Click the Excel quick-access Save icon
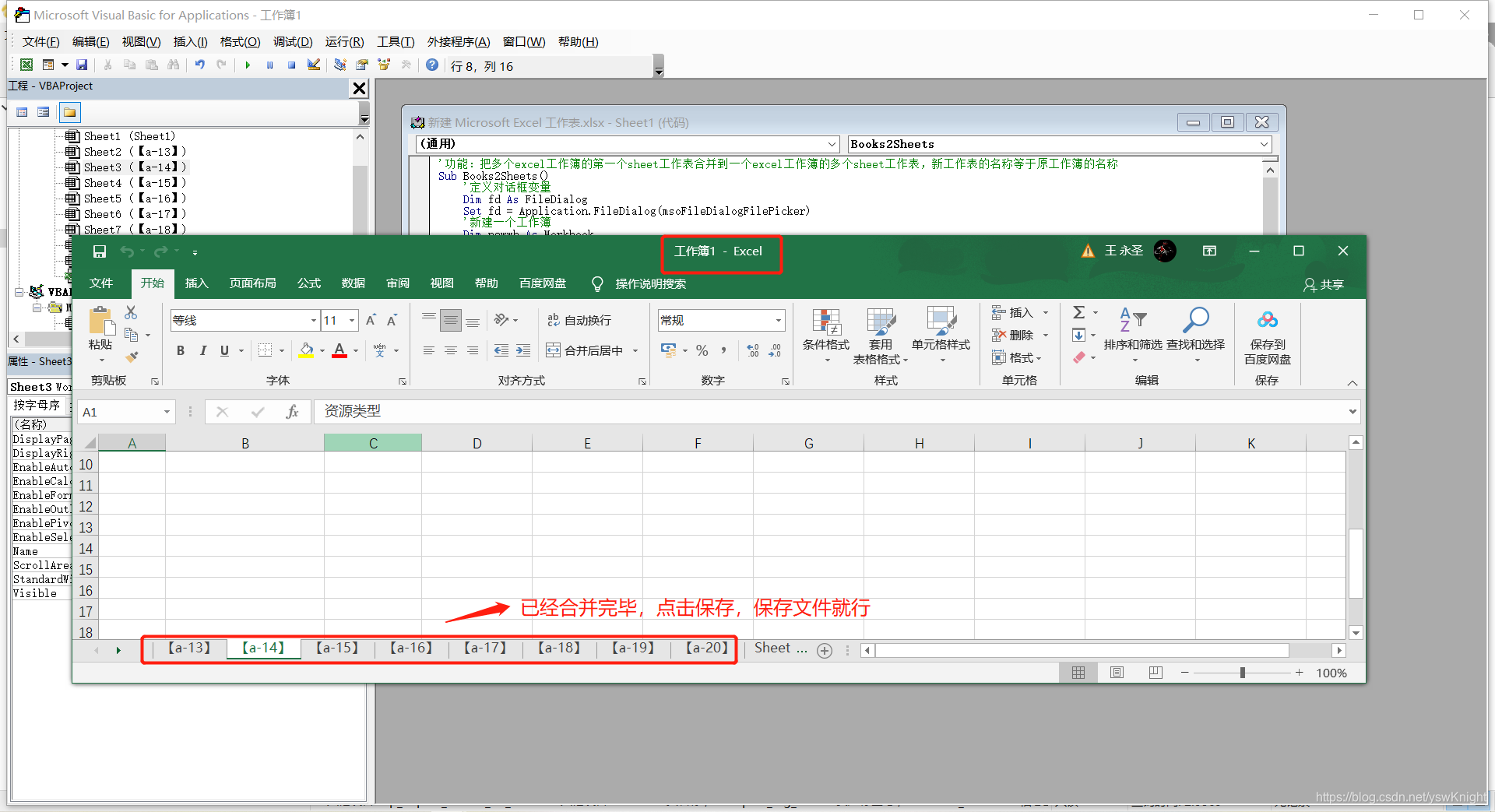 tap(100, 251)
